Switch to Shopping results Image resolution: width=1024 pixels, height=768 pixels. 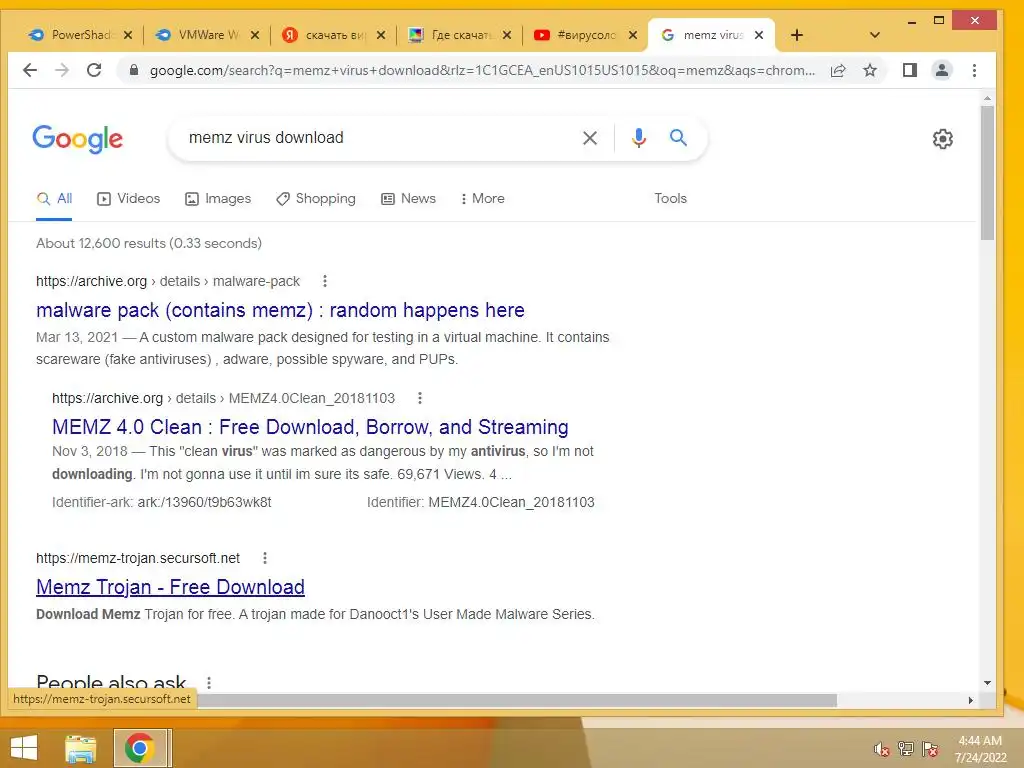point(316,199)
